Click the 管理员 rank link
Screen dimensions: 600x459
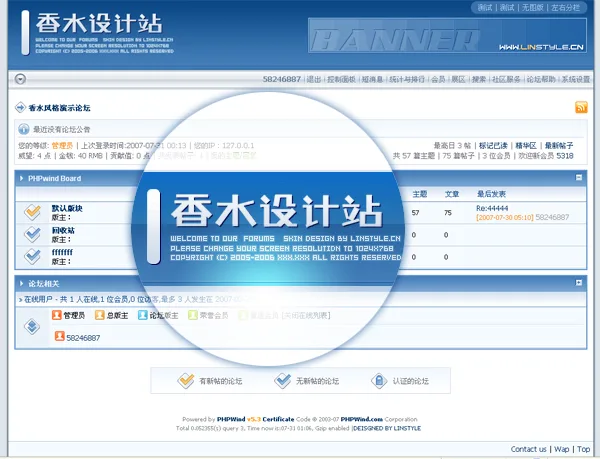pyautogui.click(x=62, y=145)
